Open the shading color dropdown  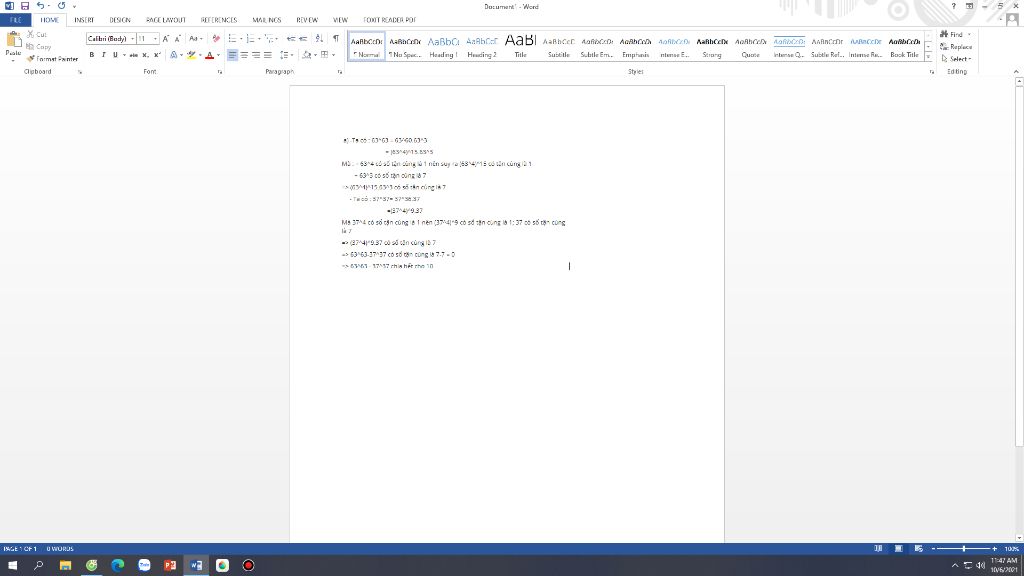click(x=315, y=55)
